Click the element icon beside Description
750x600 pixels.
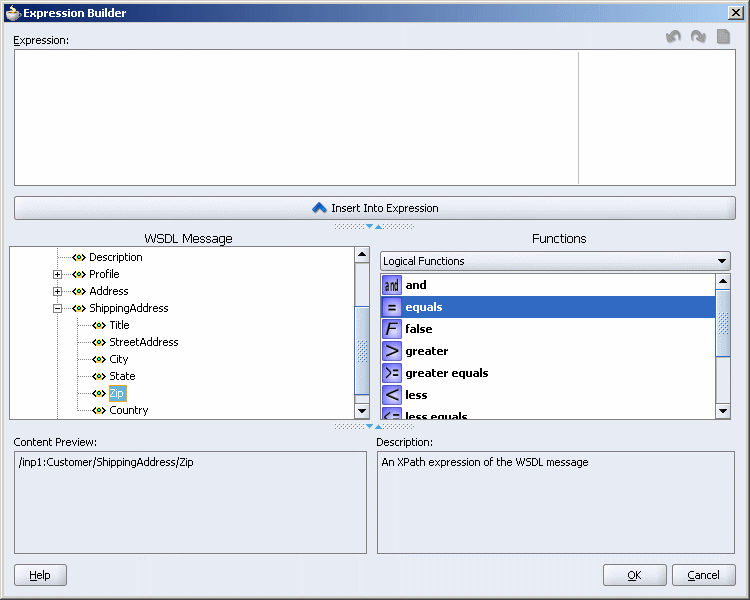(x=79, y=257)
